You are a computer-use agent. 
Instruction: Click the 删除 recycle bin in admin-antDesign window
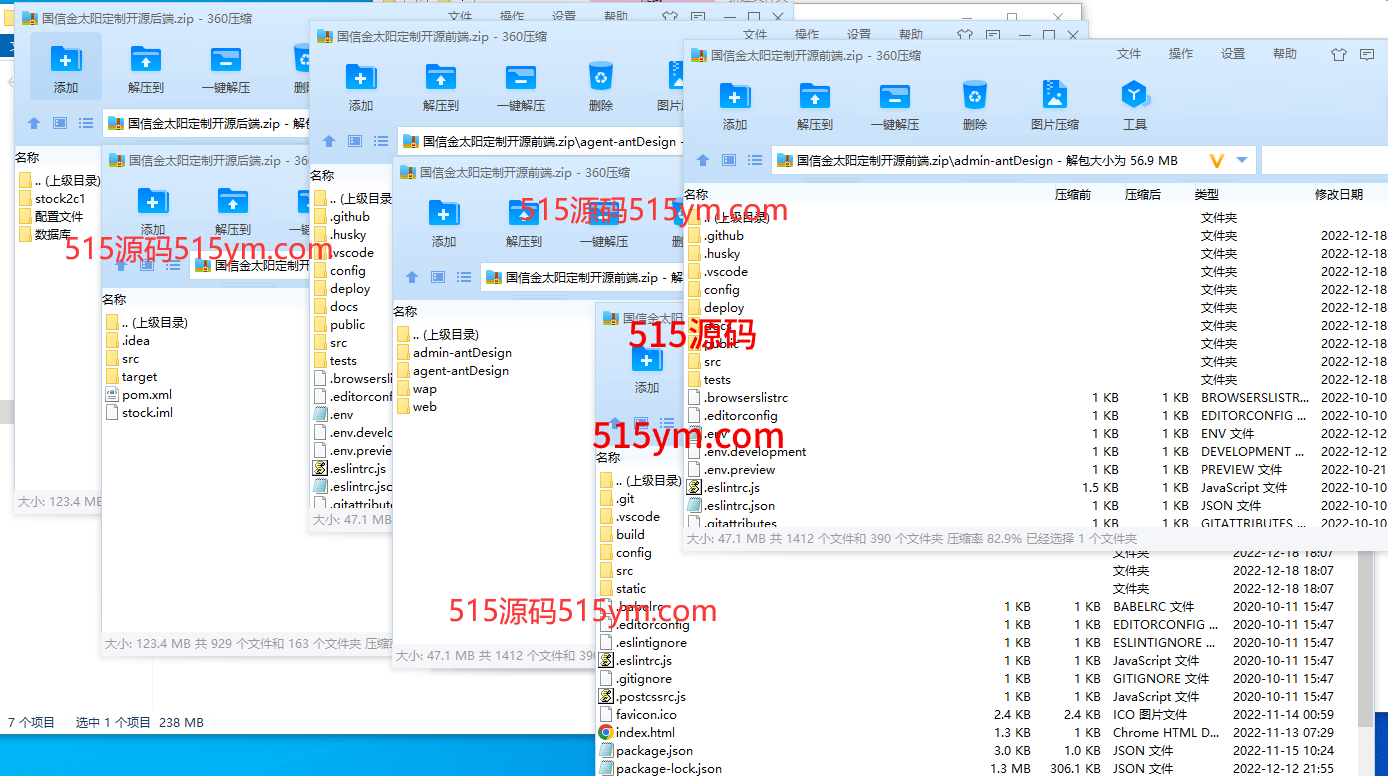(x=974, y=106)
